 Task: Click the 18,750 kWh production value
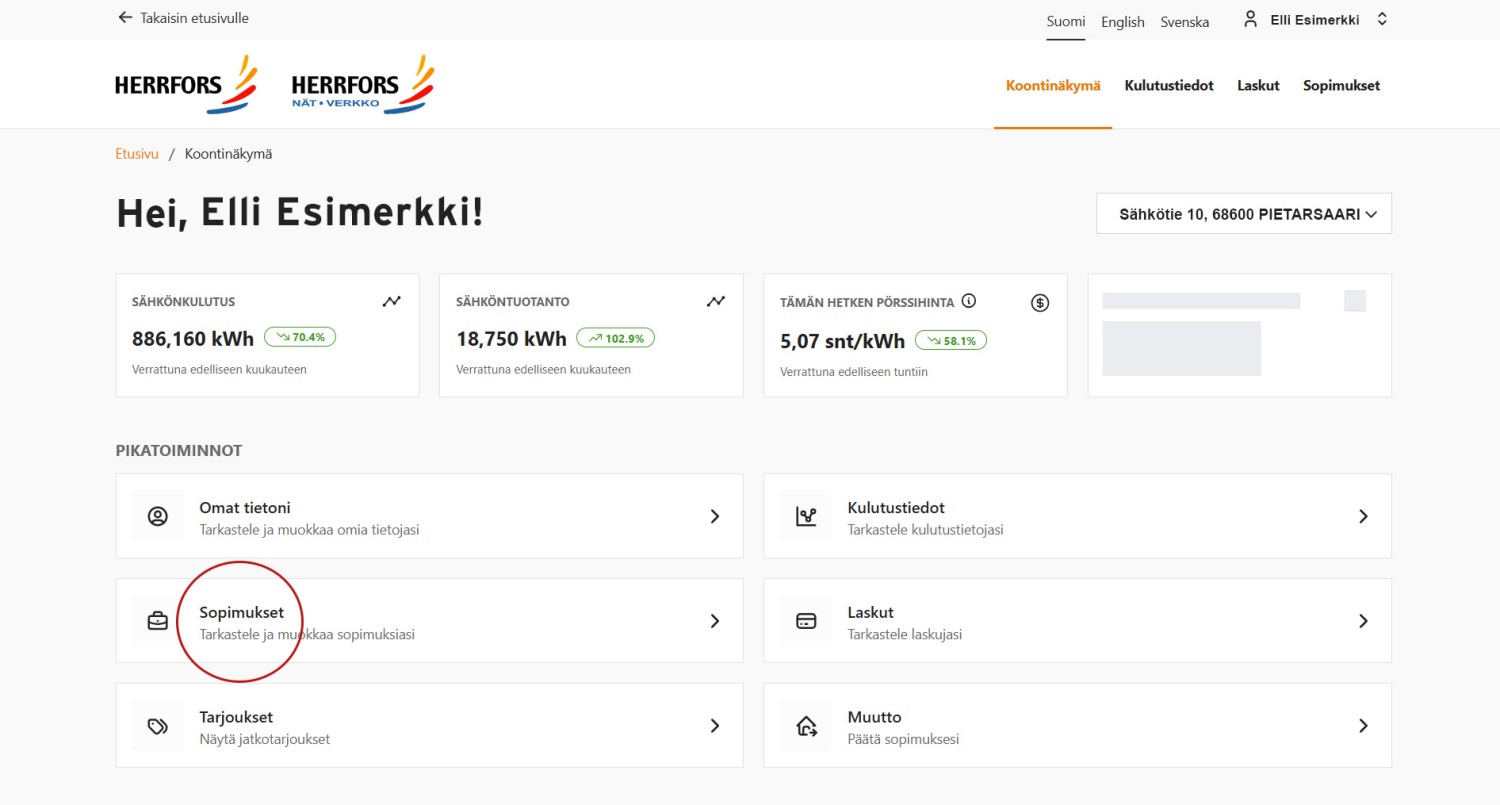(511, 338)
